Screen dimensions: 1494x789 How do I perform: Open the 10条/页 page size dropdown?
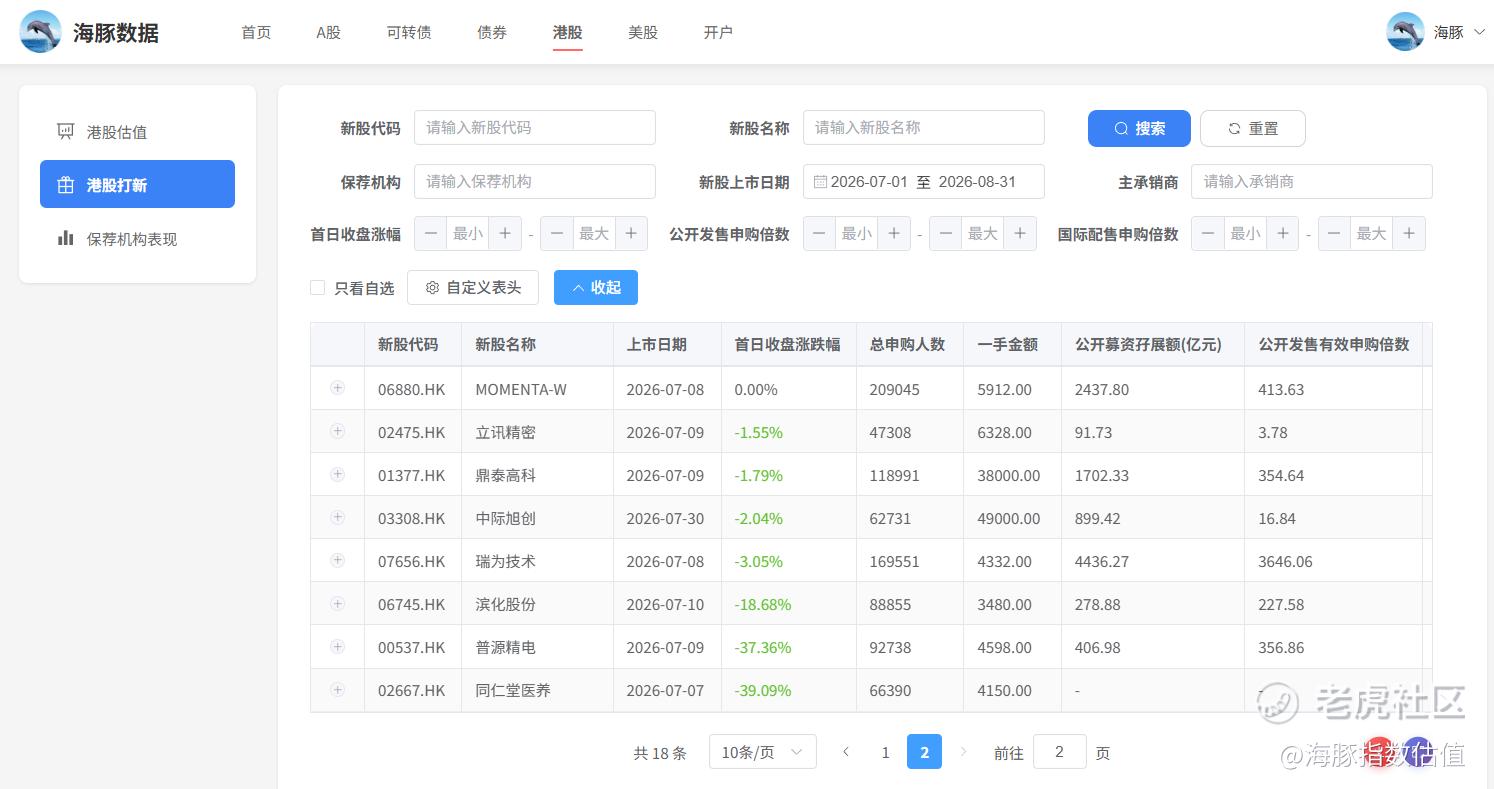click(x=762, y=752)
